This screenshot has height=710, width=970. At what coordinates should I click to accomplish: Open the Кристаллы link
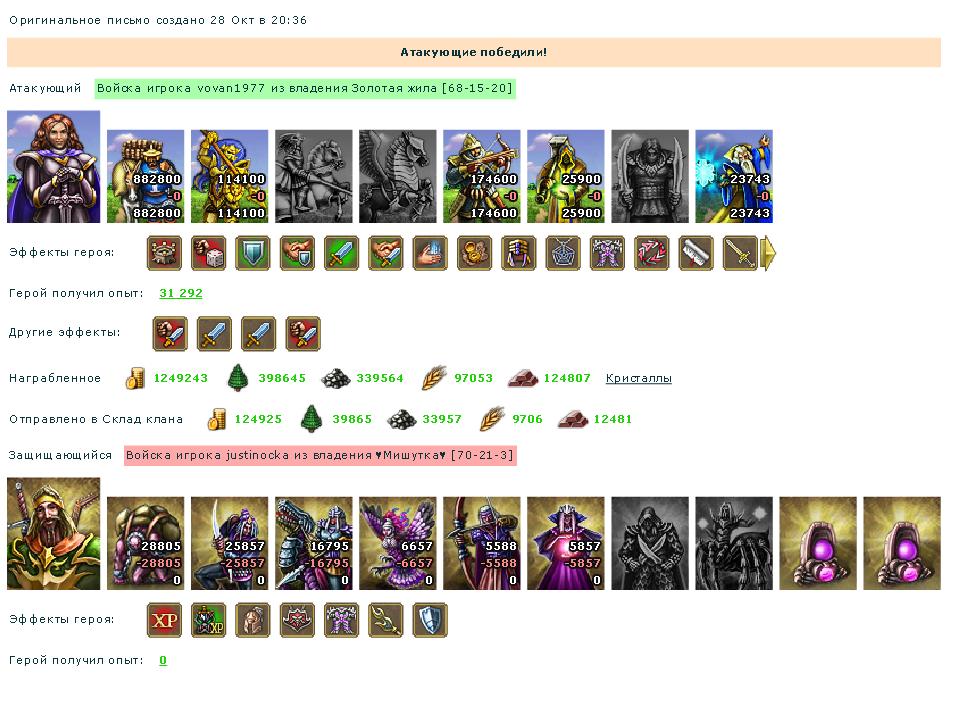(638, 378)
